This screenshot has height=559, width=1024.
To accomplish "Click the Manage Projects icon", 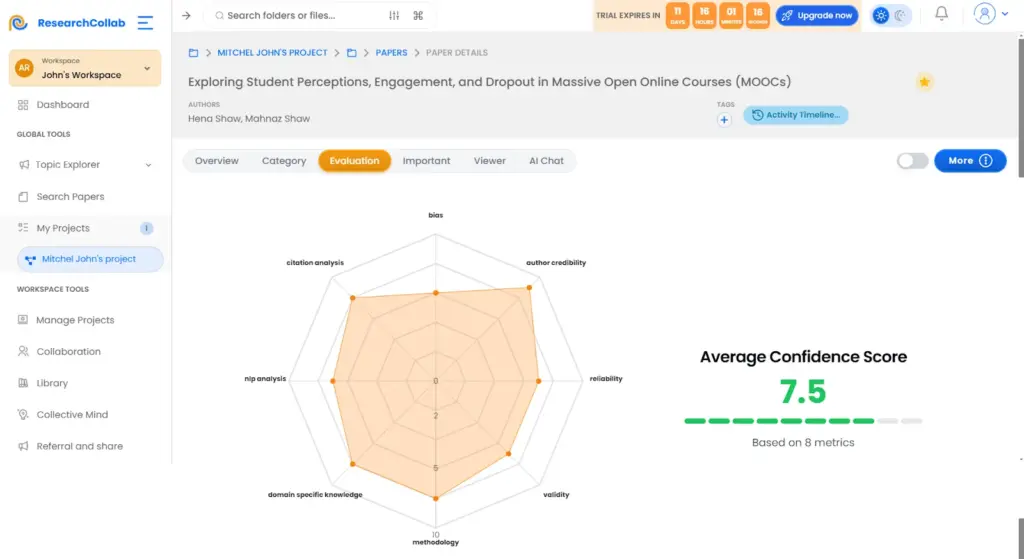I will [23, 319].
